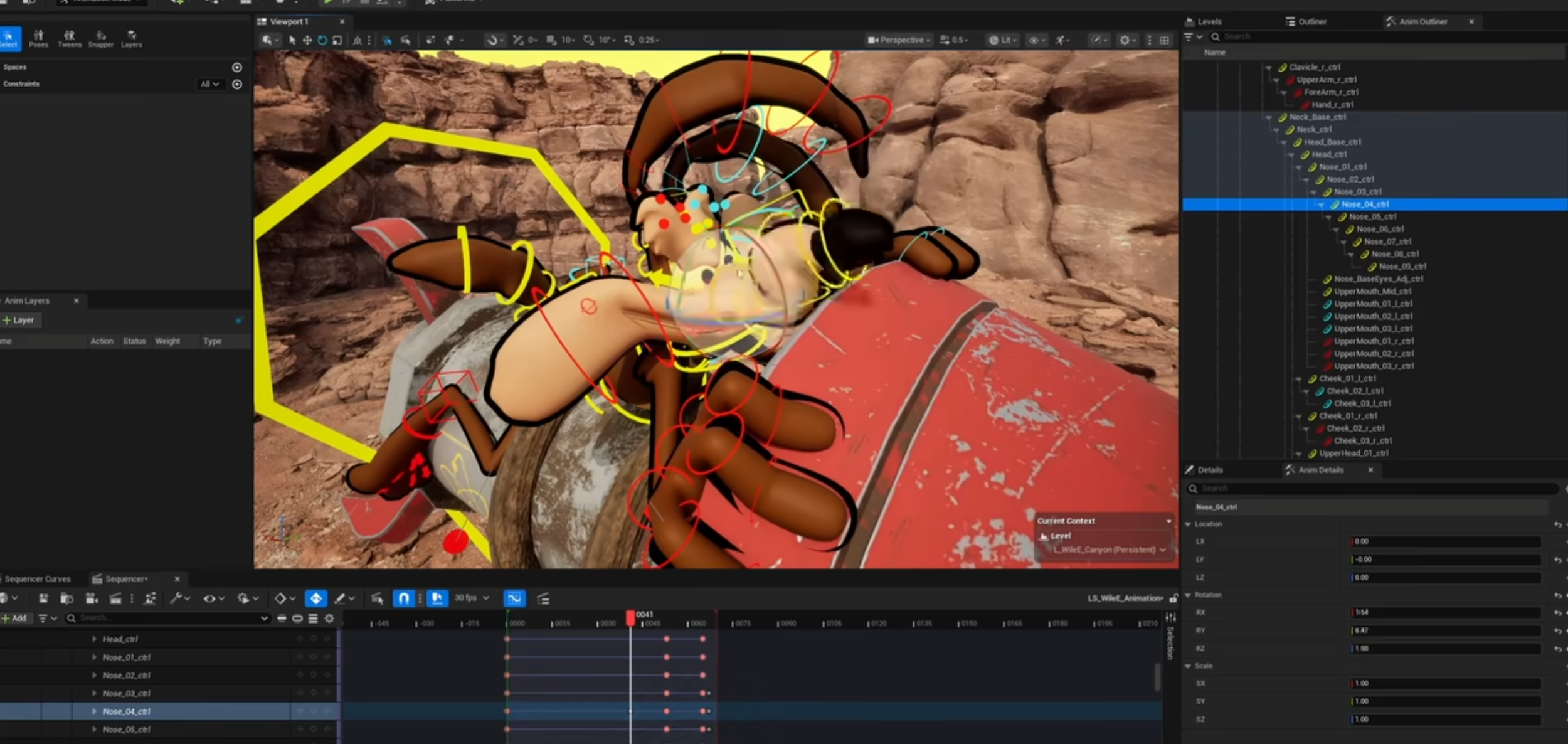Collapse the Scale section in Anim Details
Image resolution: width=1568 pixels, height=744 pixels.
(x=1188, y=666)
